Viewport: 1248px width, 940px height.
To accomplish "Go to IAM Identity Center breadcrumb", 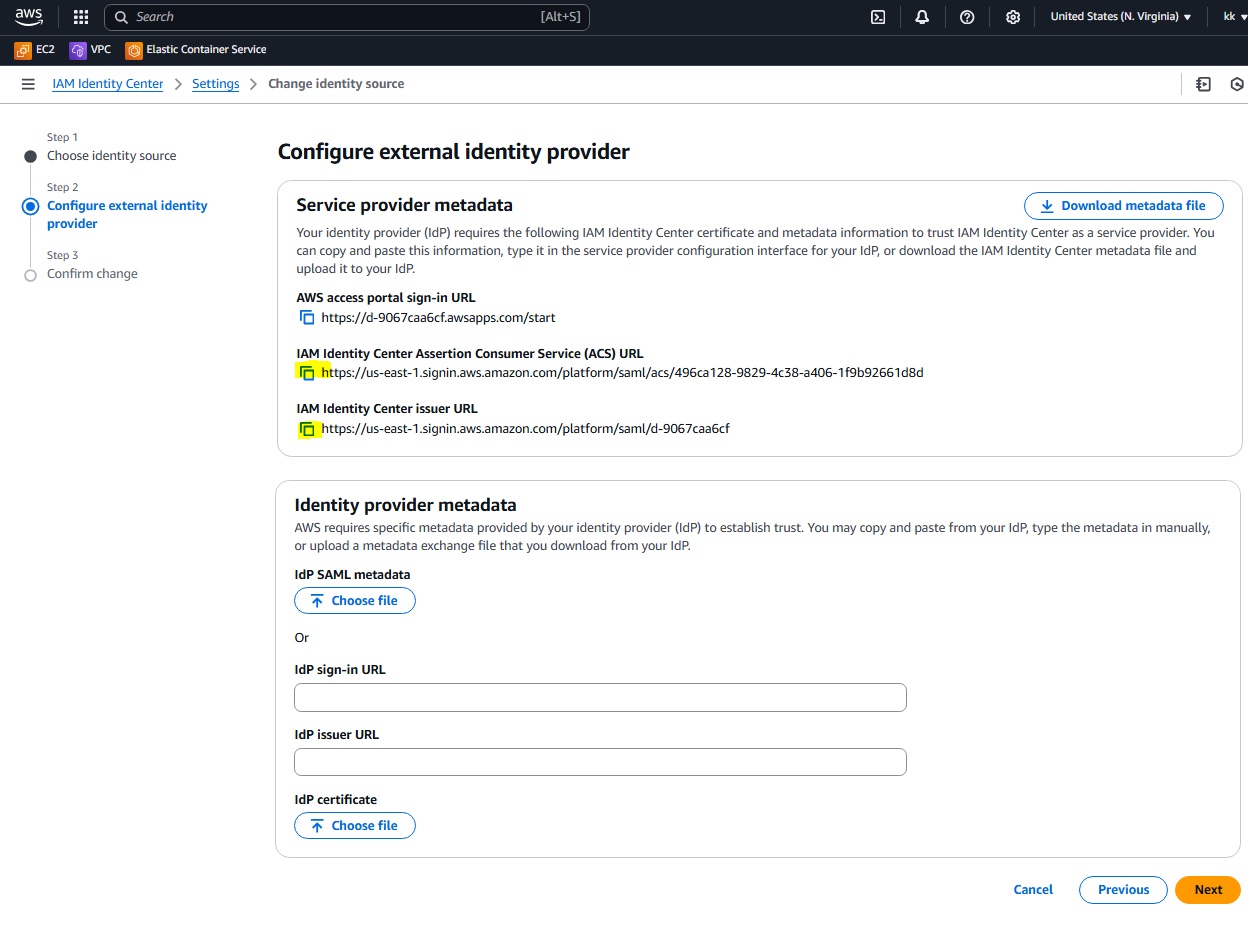I will click(107, 84).
